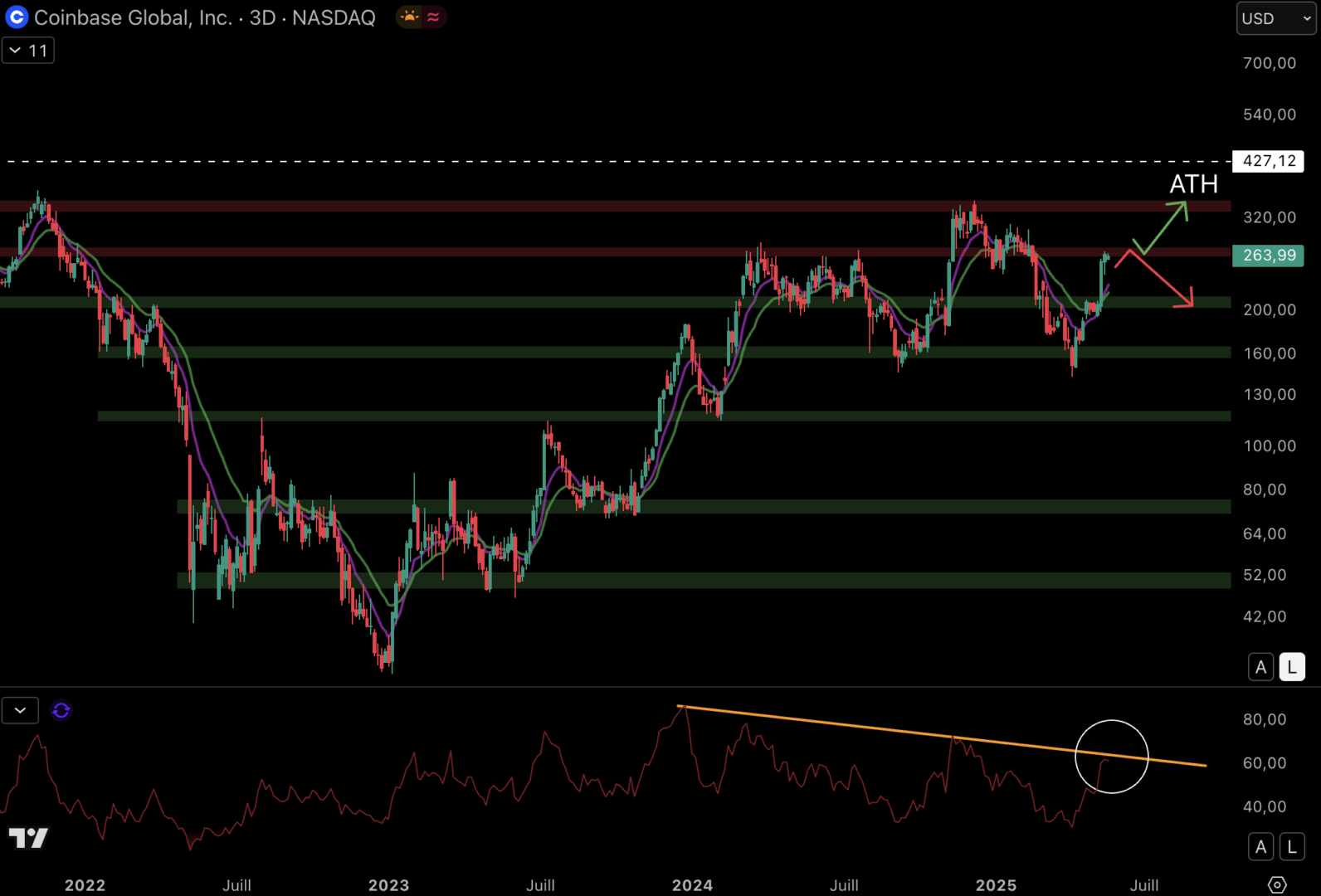This screenshot has width=1321, height=896.
Task: Select the ATH text annotation
Action: coord(1194,183)
